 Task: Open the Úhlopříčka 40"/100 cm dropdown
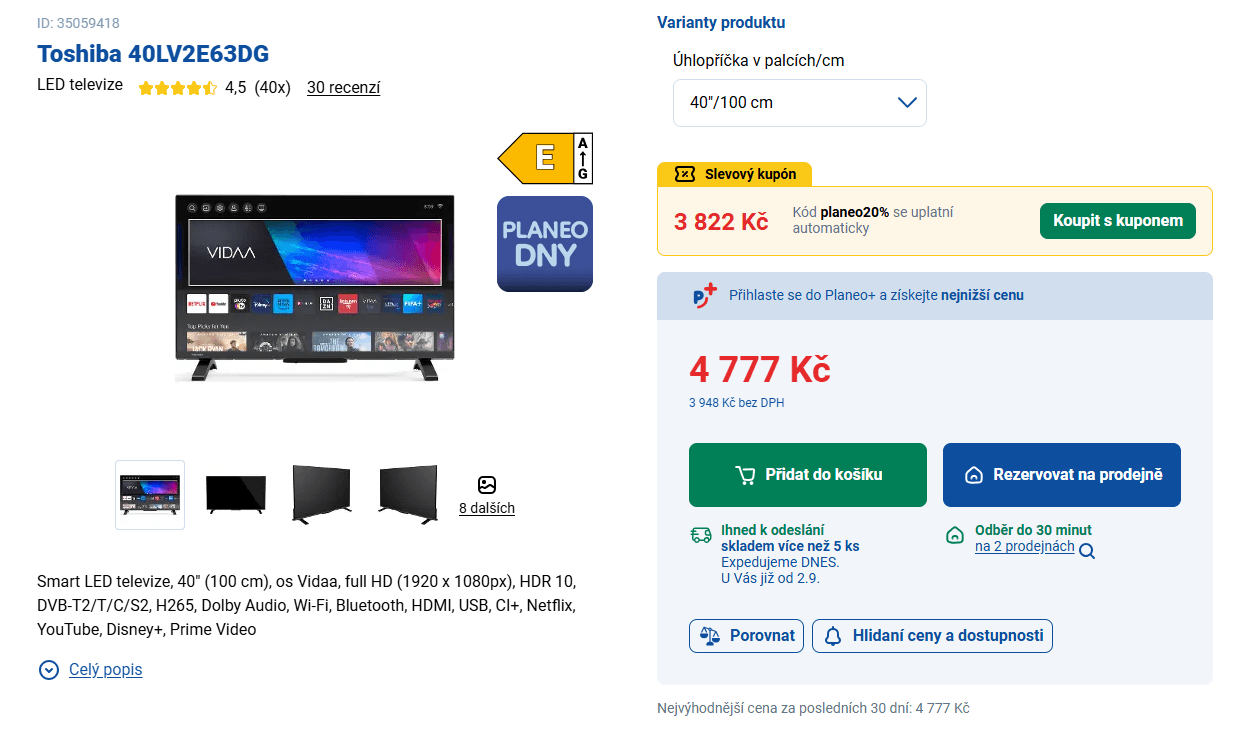800,103
